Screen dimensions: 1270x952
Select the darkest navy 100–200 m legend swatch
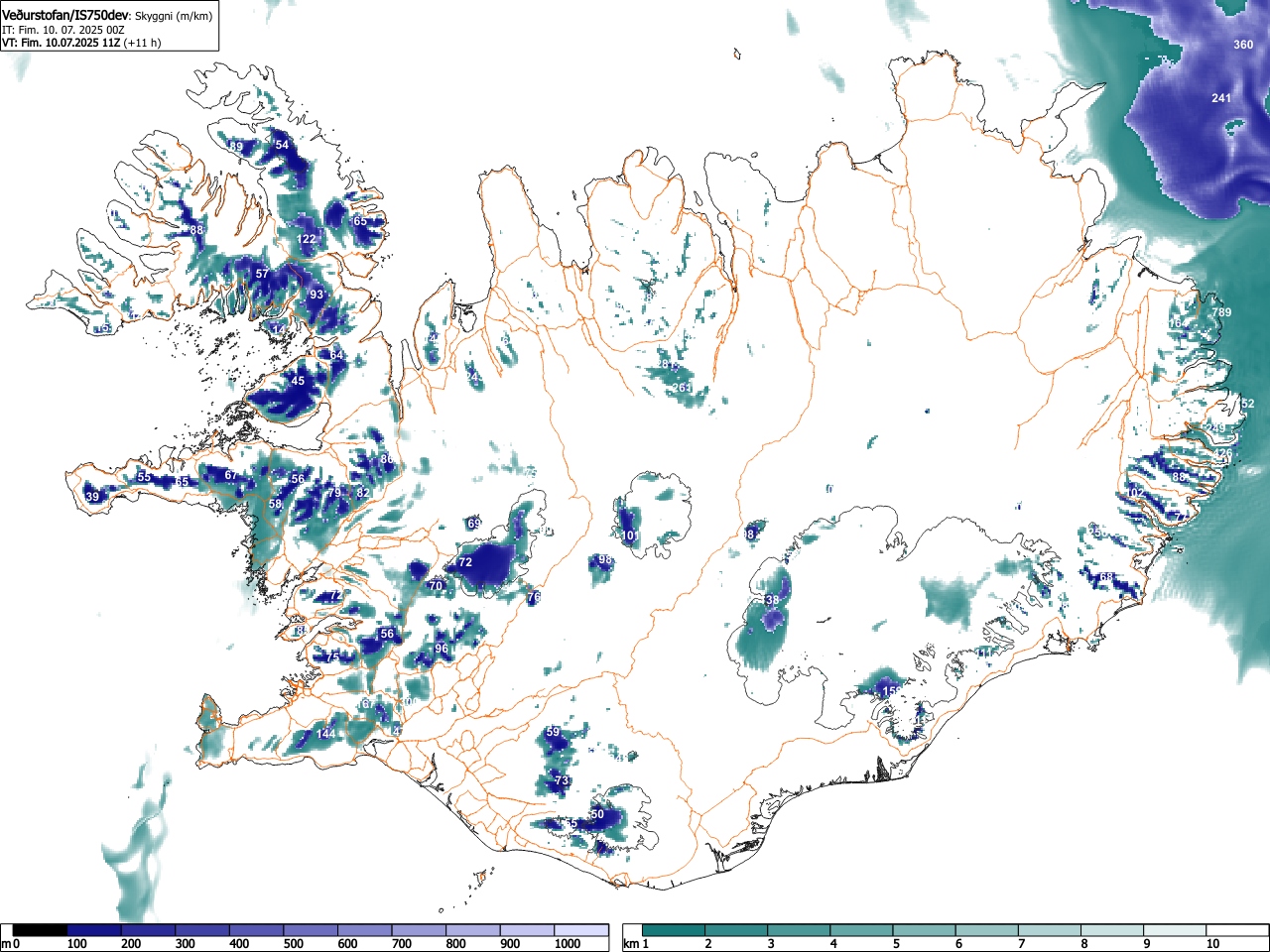[94, 930]
